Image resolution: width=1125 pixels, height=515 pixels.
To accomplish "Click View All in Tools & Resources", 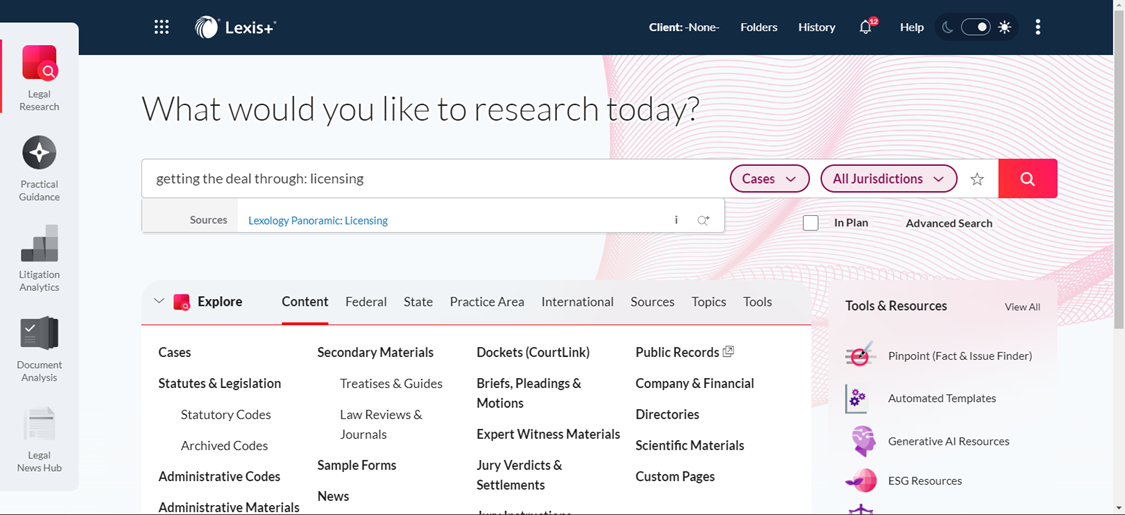I will 1022,307.
